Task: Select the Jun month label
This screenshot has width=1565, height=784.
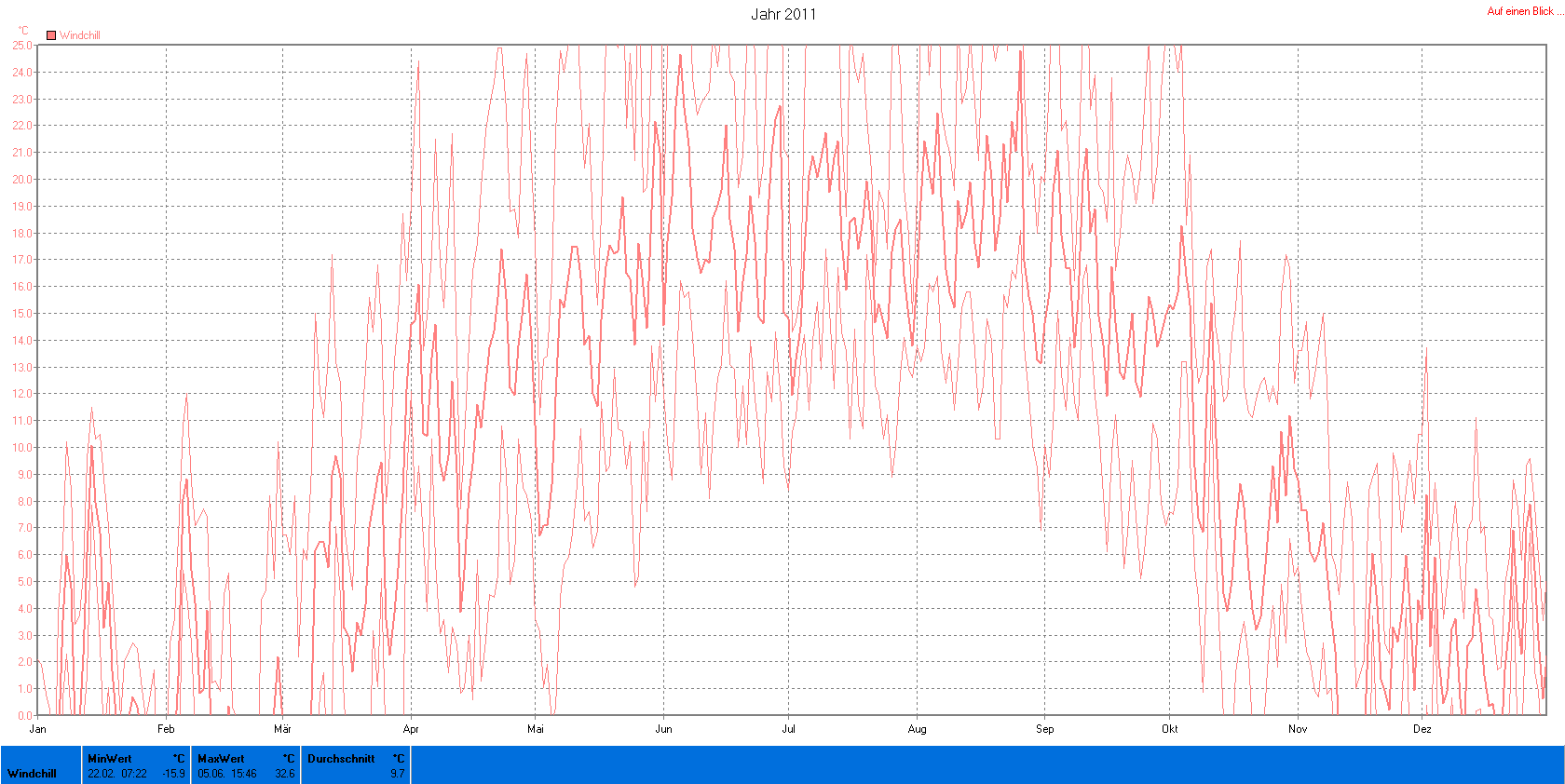Action: (663, 729)
